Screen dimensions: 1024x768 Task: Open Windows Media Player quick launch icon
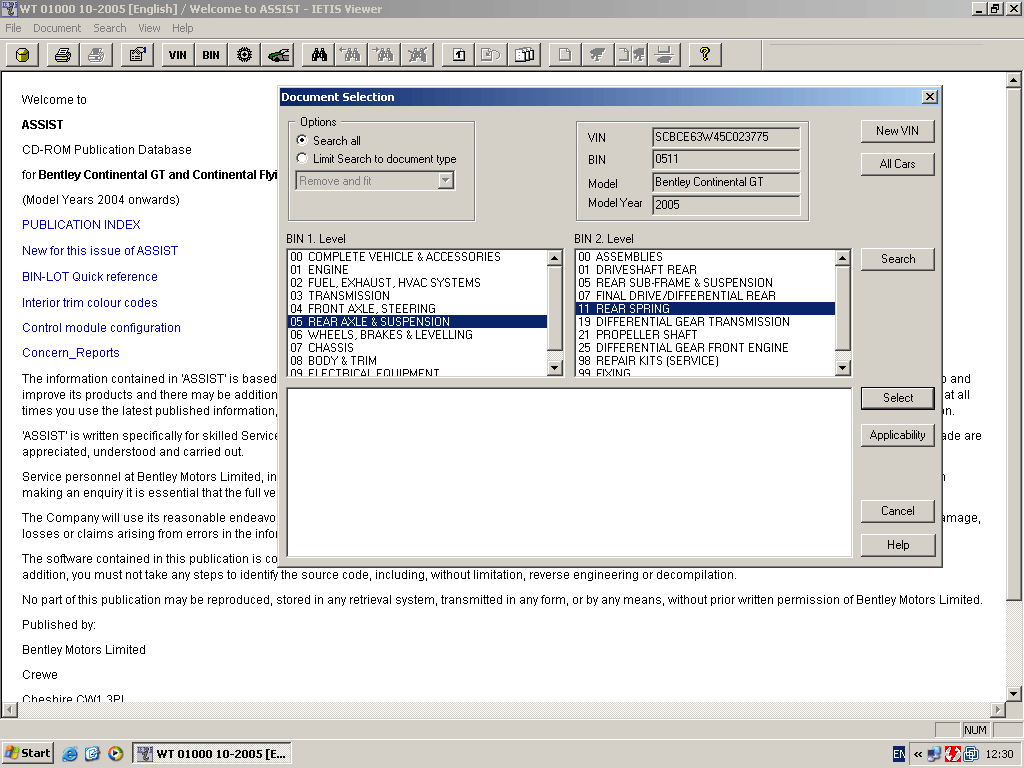(116, 754)
